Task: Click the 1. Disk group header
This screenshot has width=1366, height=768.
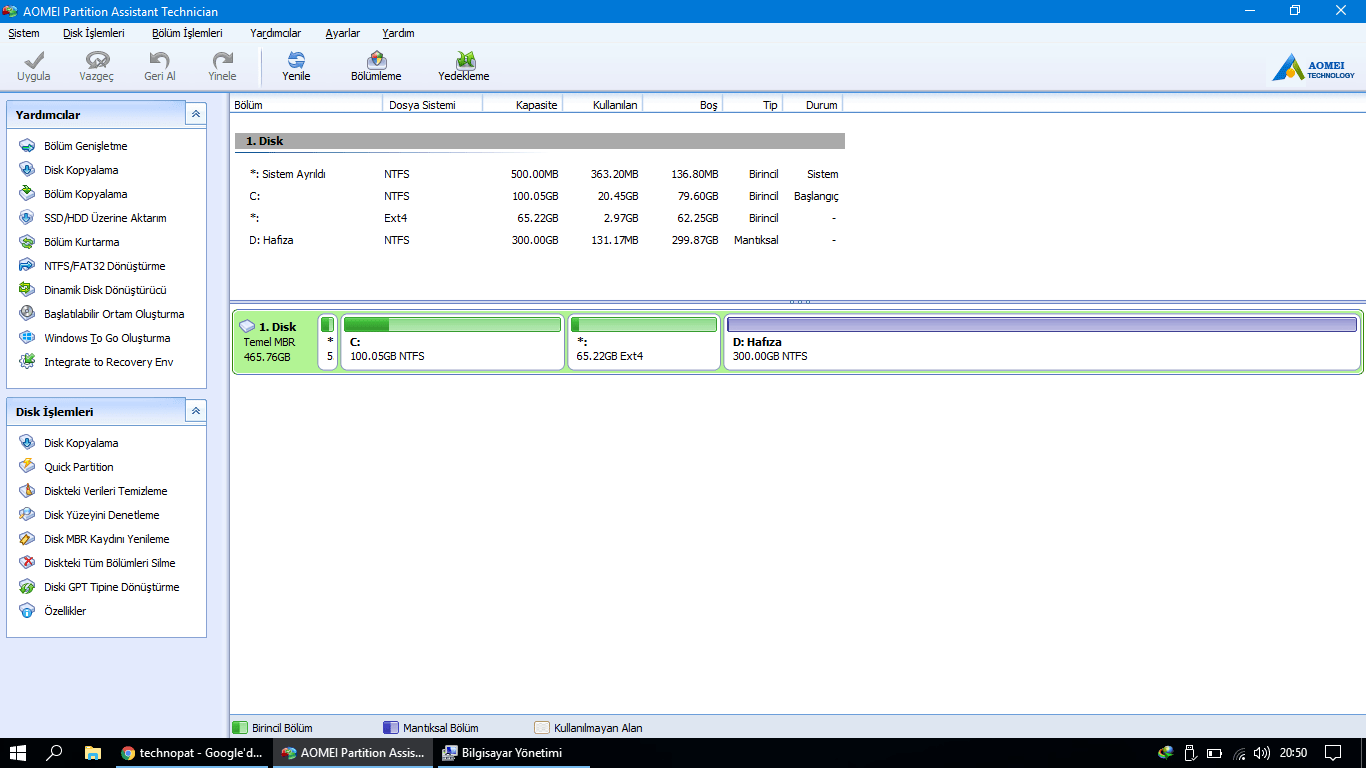Action: (540, 141)
